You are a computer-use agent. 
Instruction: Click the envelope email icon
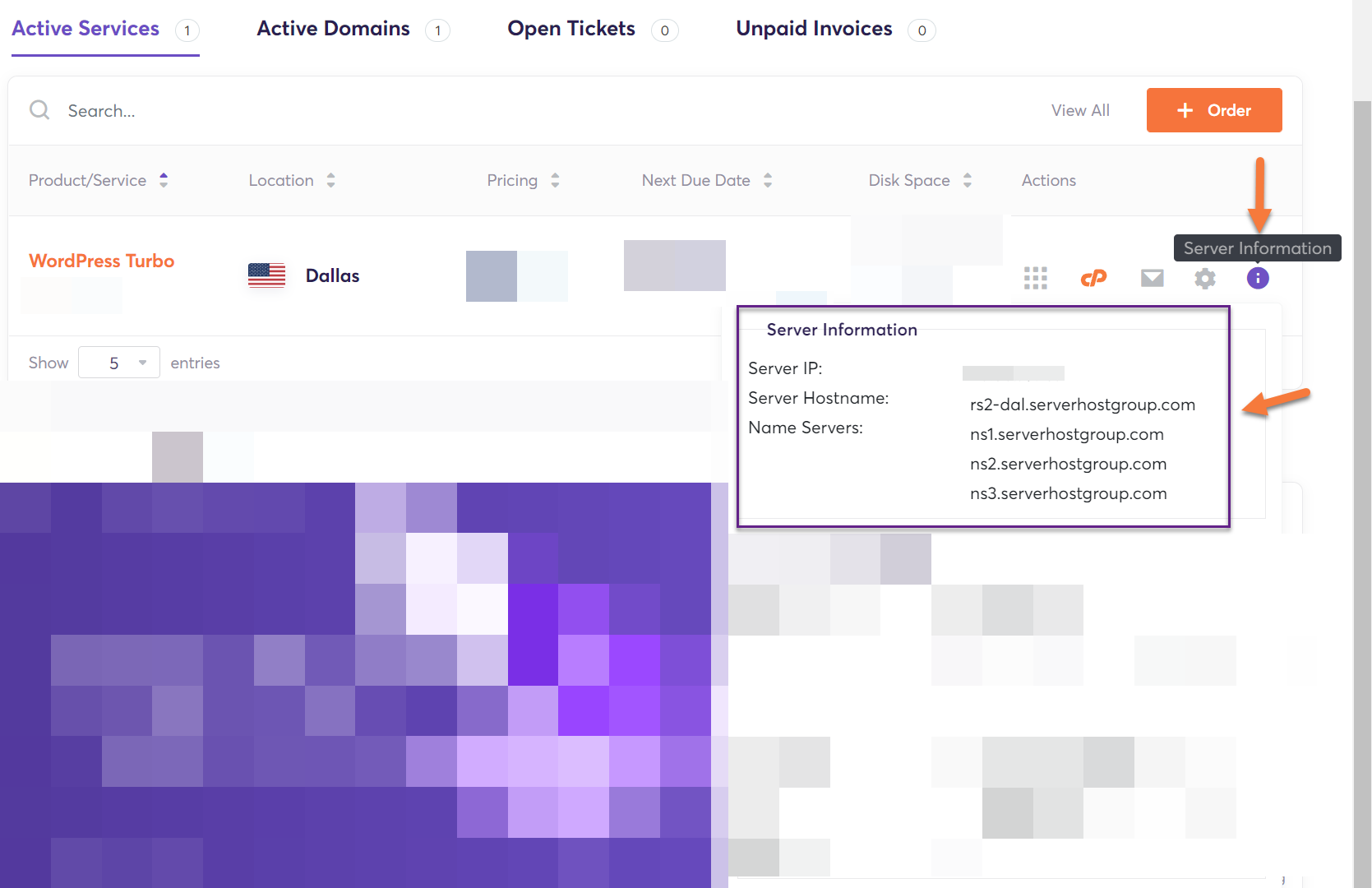coord(1152,278)
